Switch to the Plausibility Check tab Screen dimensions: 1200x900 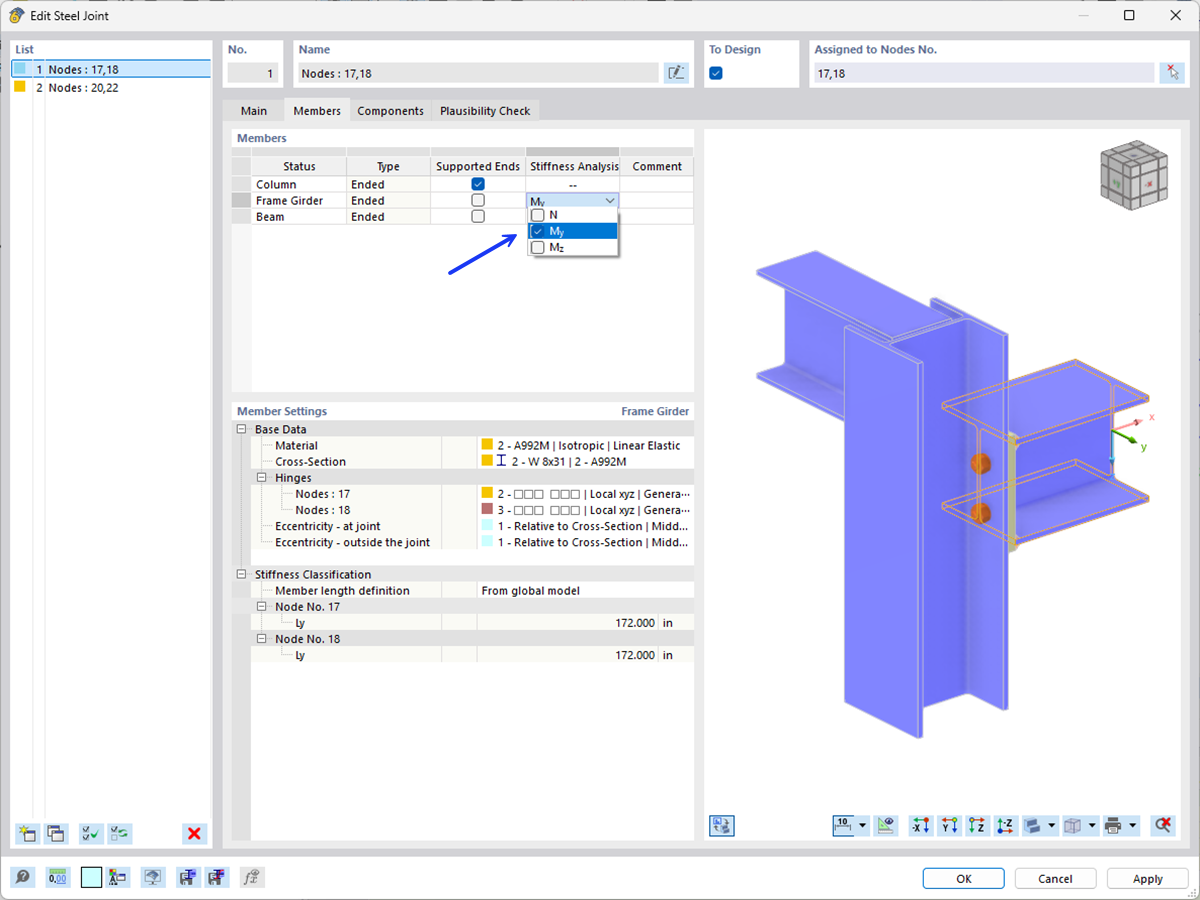tap(485, 110)
